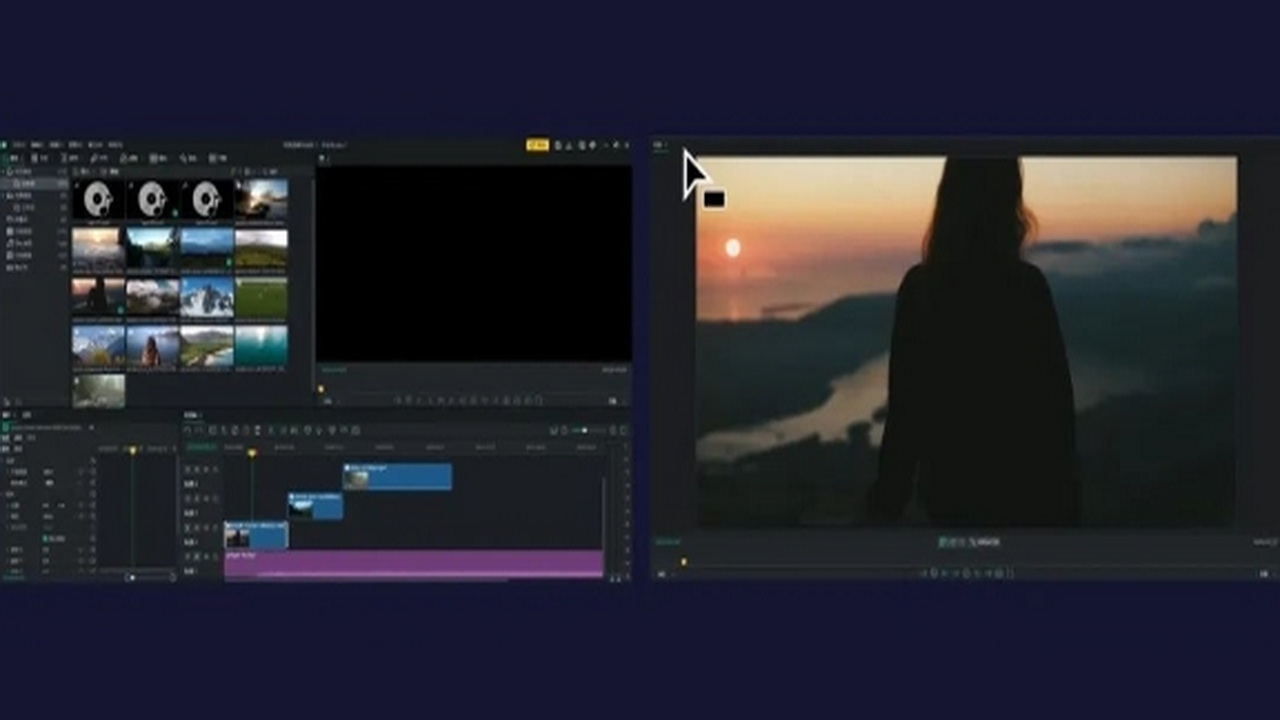Click the new folder icon below the media sidebar
This screenshot has width=1280, height=720.
[8, 401]
